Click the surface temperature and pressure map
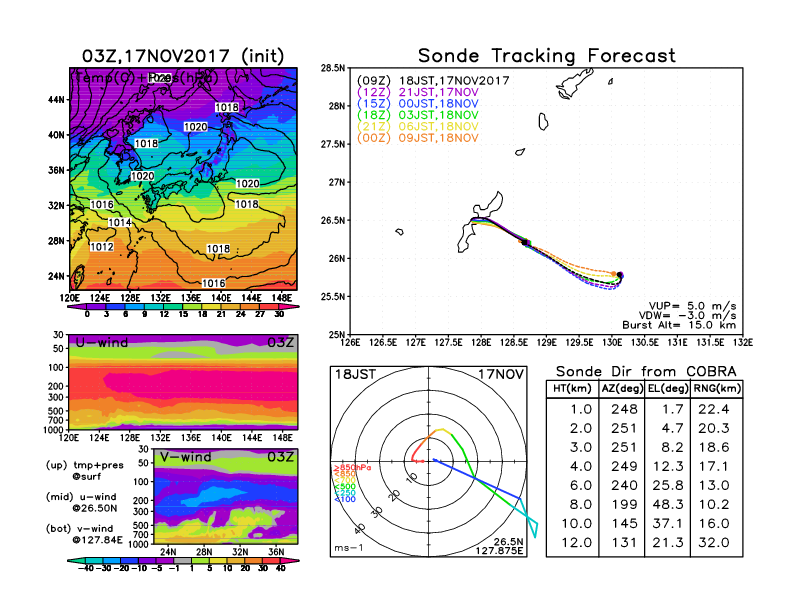Screen dimensions: 792x612 click(183, 179)
